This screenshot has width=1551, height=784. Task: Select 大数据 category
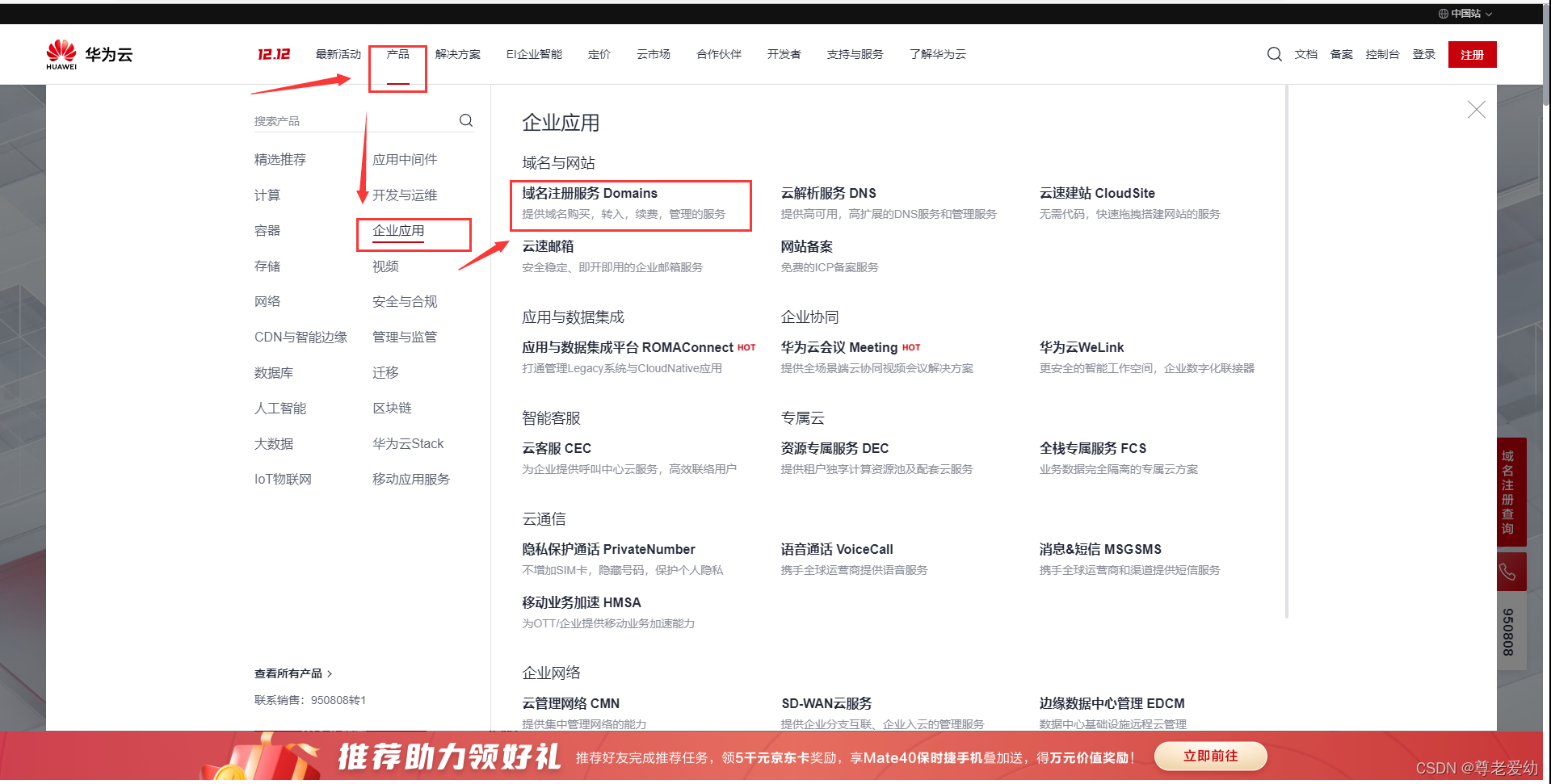click(274, 444)
